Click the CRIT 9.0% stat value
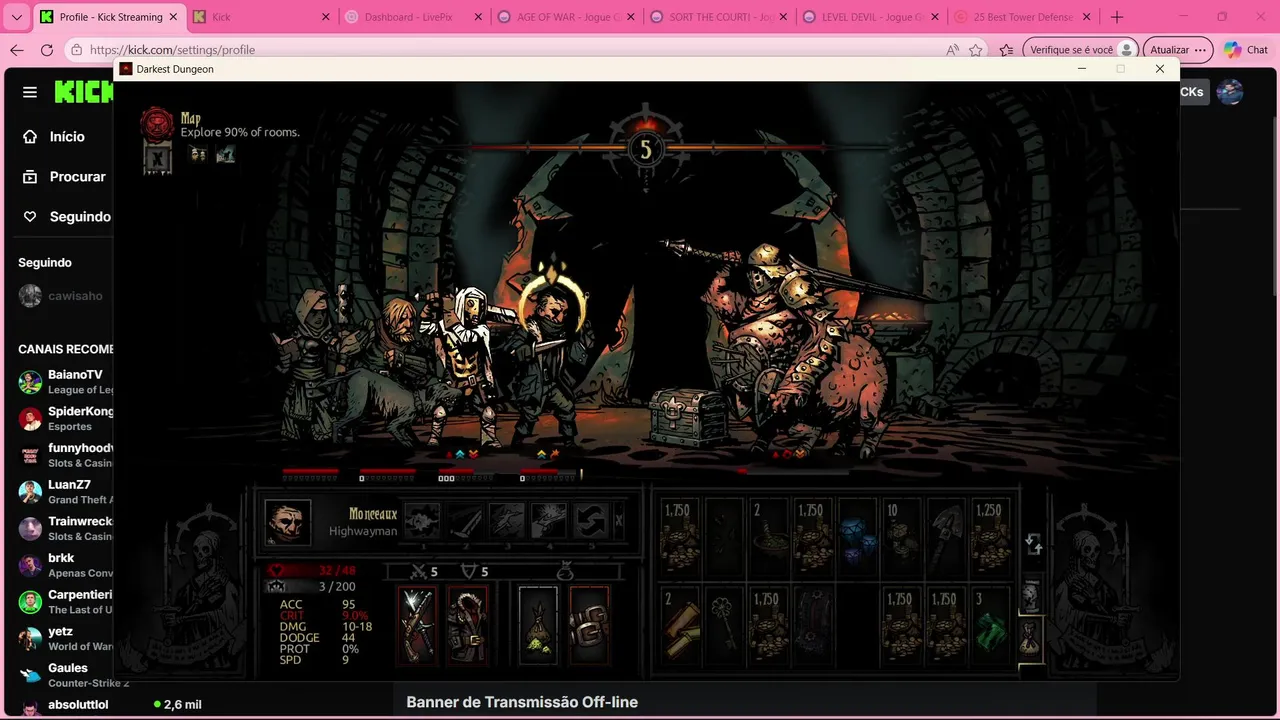 pos(355,616)
